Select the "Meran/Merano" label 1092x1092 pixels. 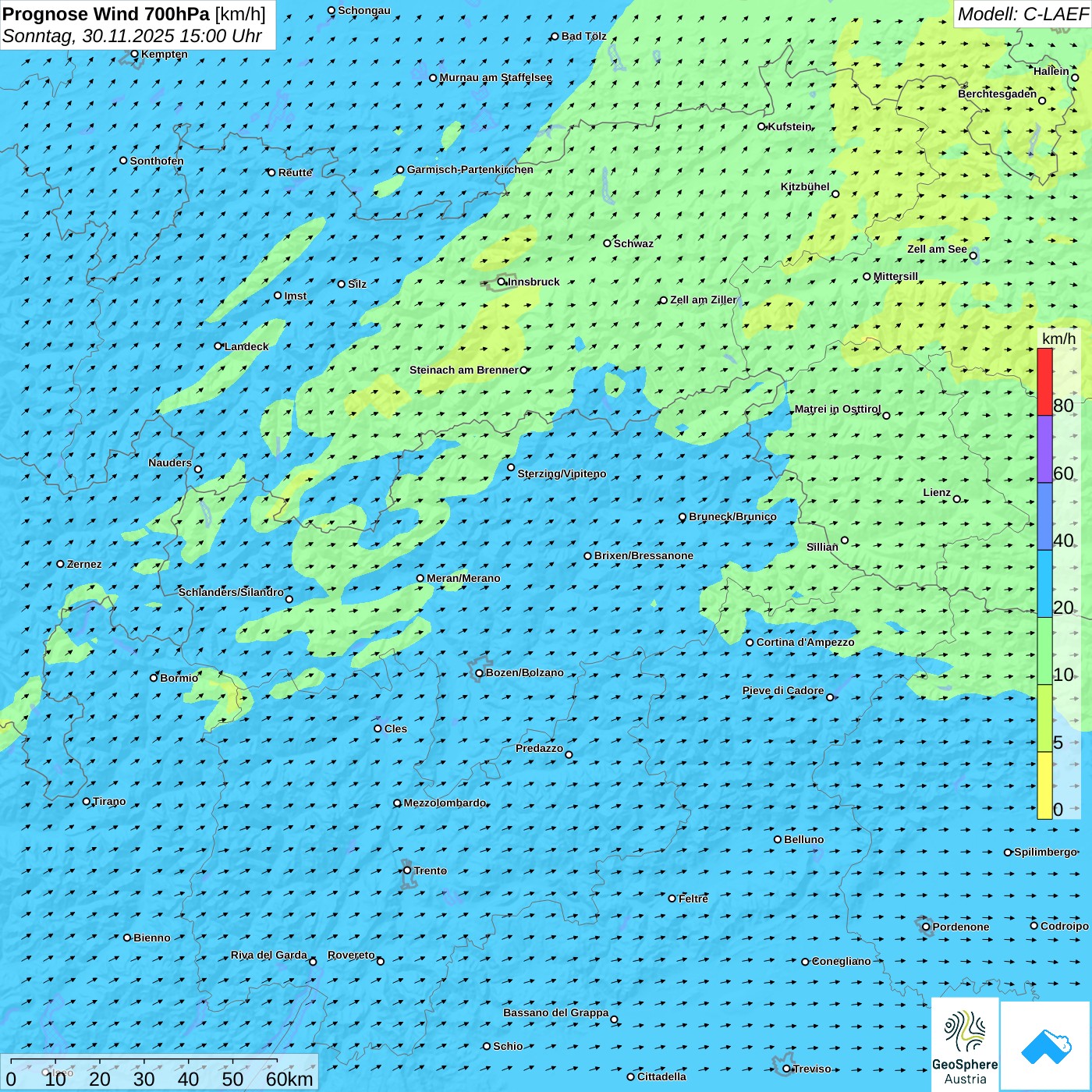click(x=463, y=578)
